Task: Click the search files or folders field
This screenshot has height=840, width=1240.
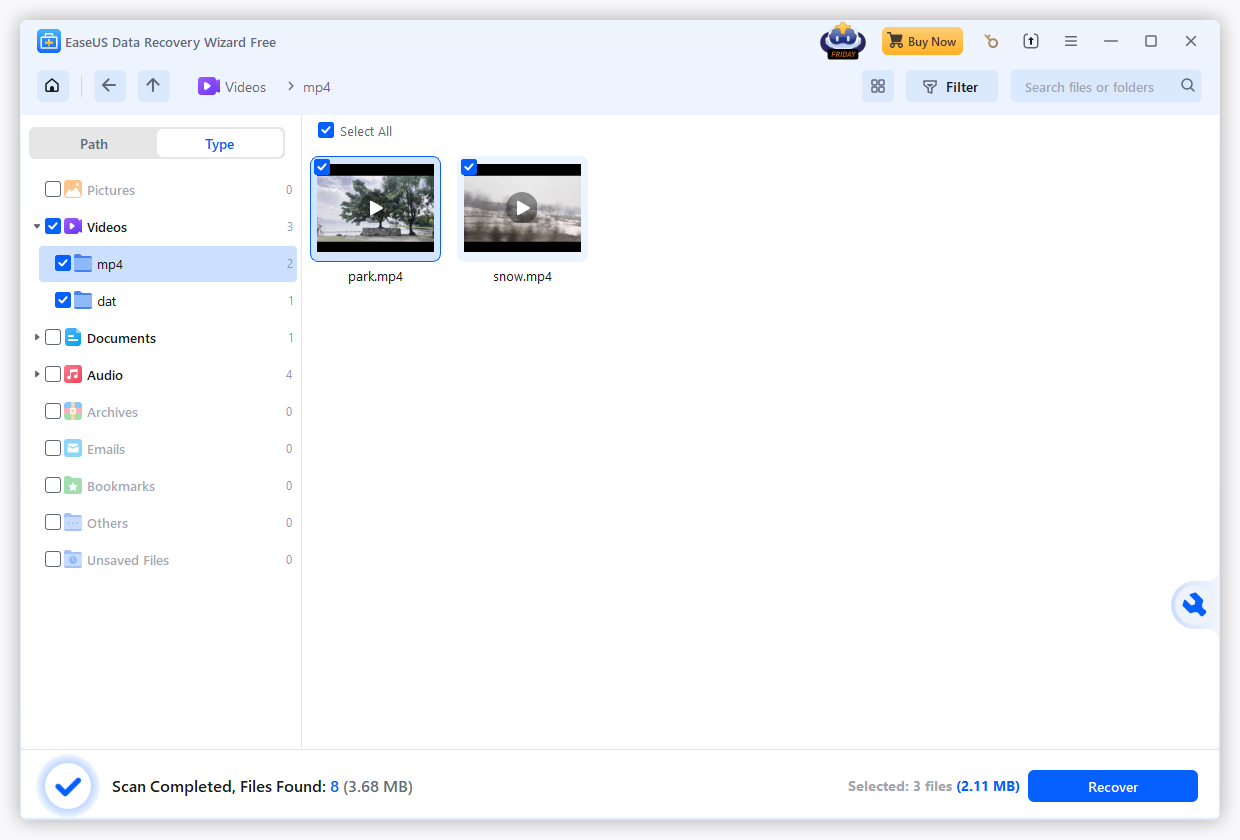Action: [x=1090, y=86]
